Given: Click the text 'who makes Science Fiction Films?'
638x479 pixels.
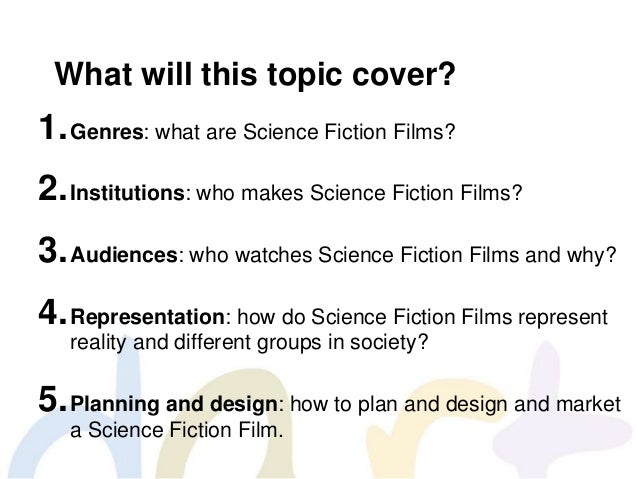Looking at the screenshot, I should coord(359,192).
